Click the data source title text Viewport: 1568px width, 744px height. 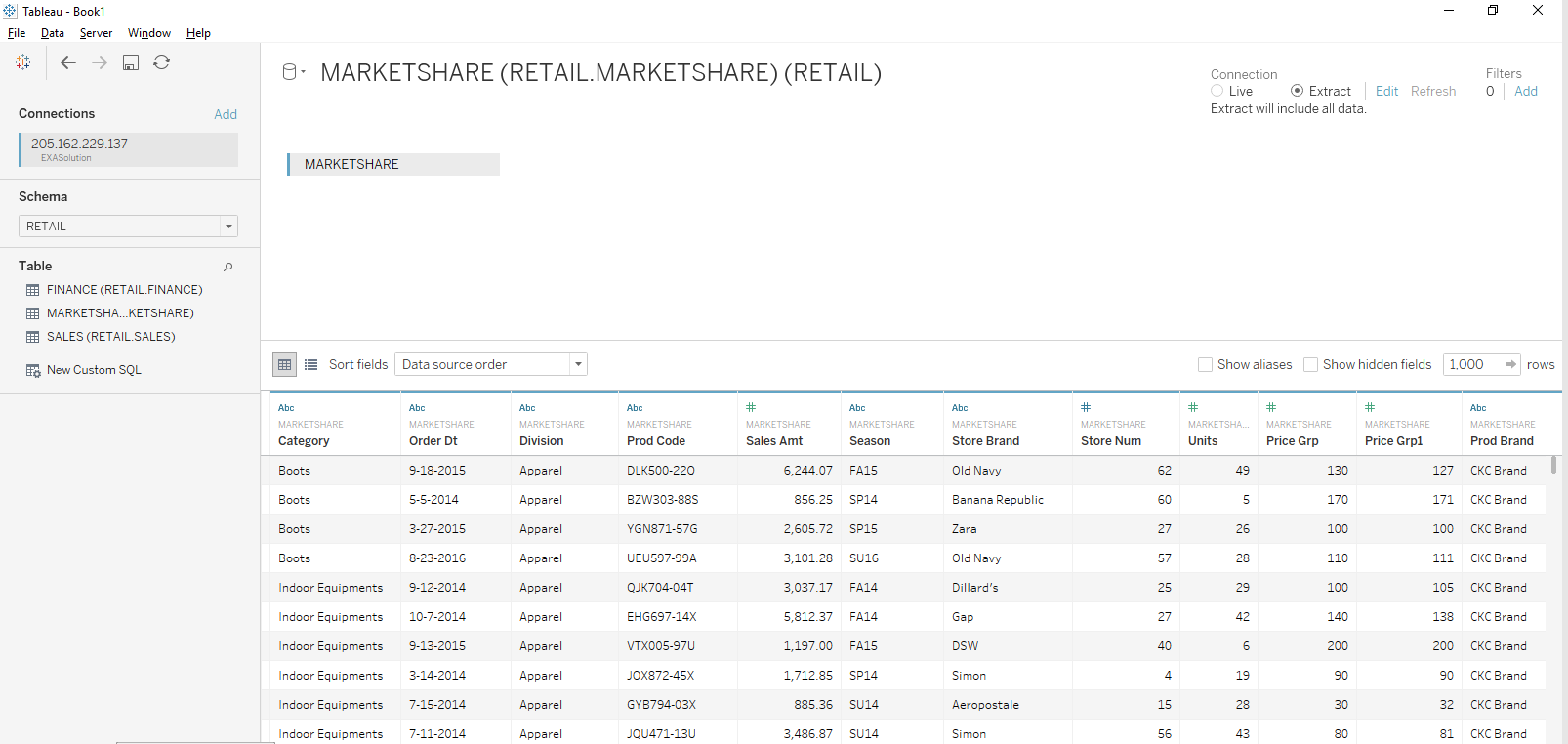600,73
